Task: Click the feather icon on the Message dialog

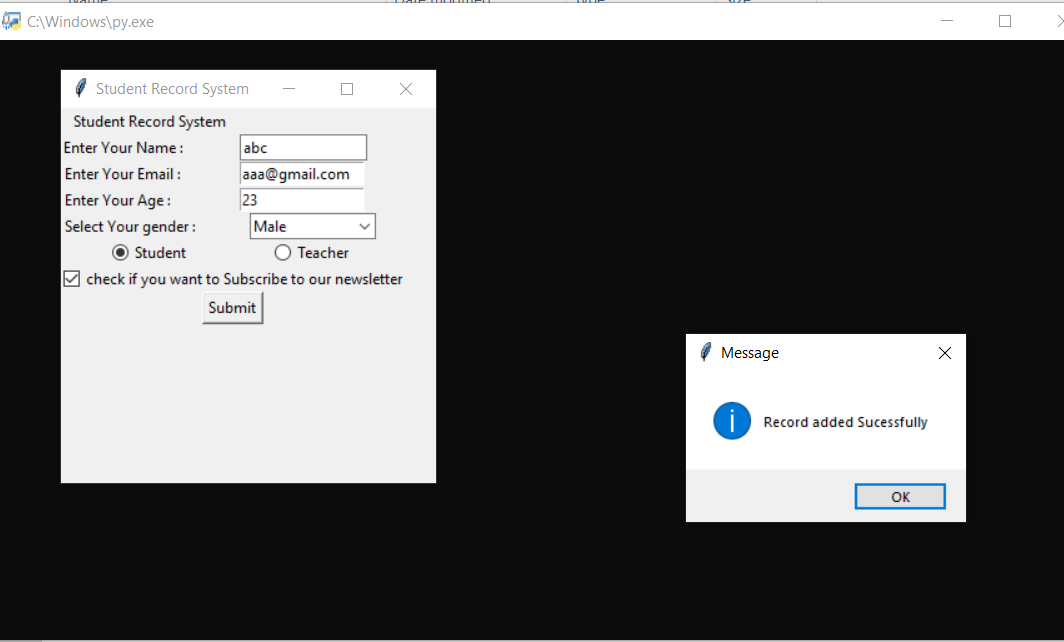Action: [706, 352]
